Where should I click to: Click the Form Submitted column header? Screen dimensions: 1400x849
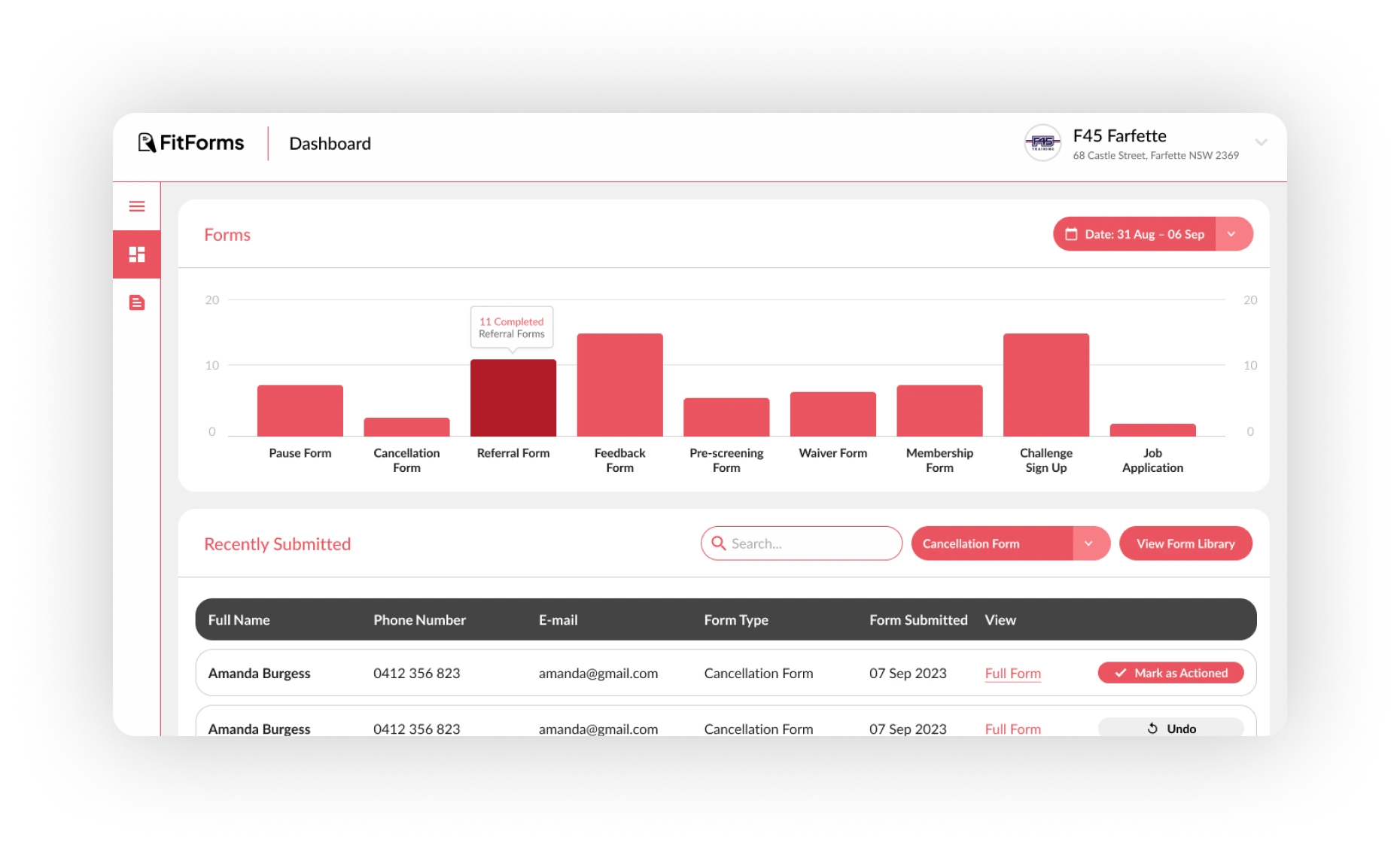[x=918, y=619]
